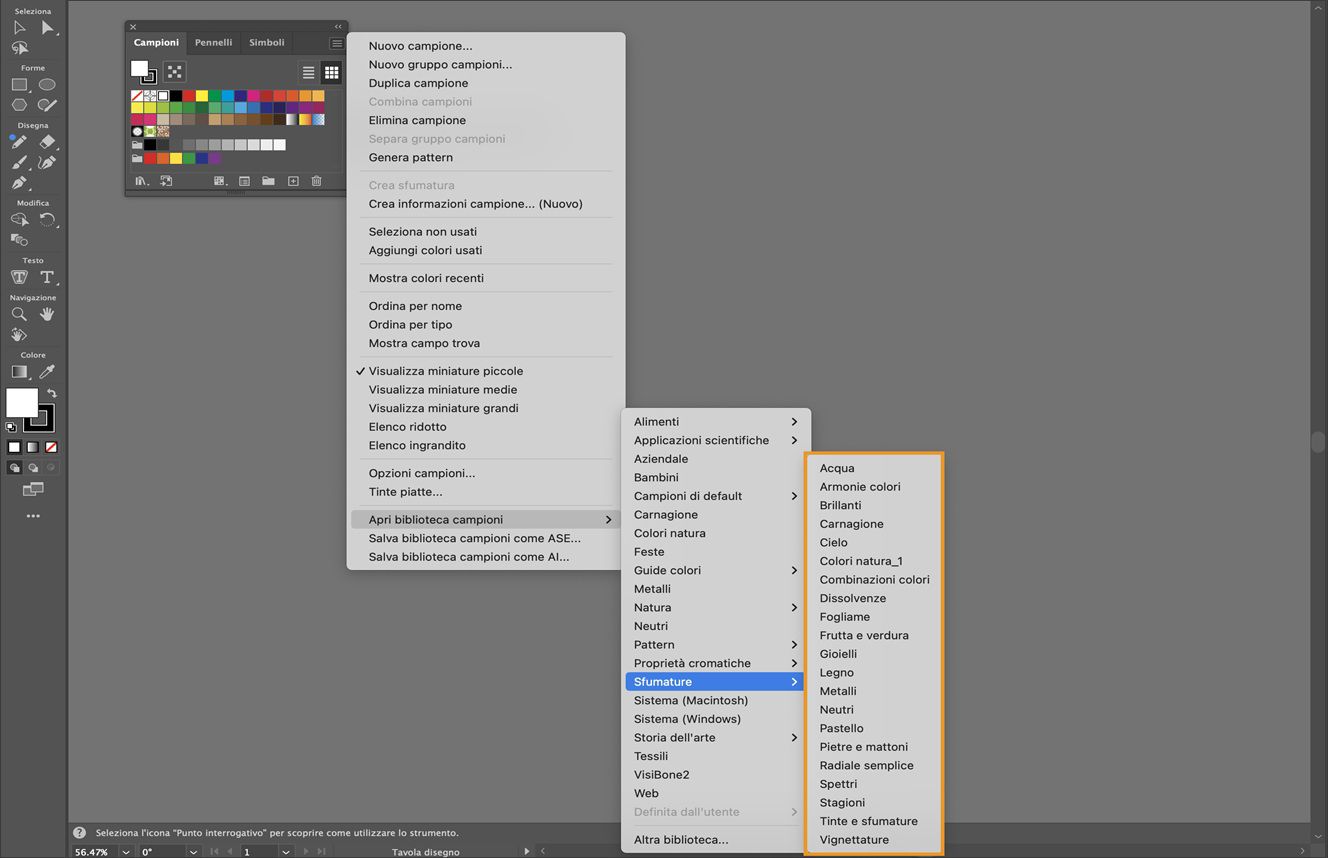Expand the Applicazioni scientifiche submenu
Viewport: 1328px width, 858px height.
(x=716, y=440)
